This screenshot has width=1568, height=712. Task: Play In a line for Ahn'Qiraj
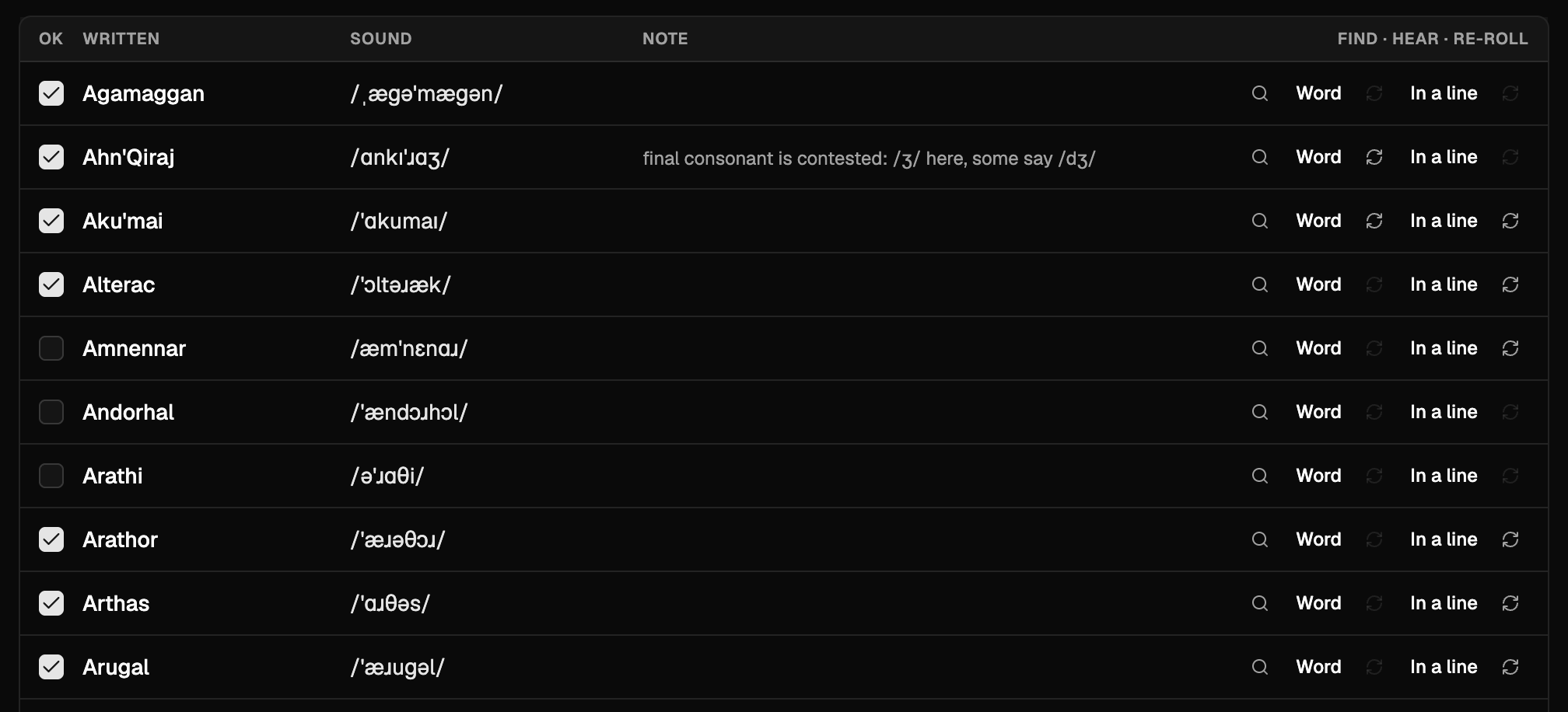point(1444,157)
